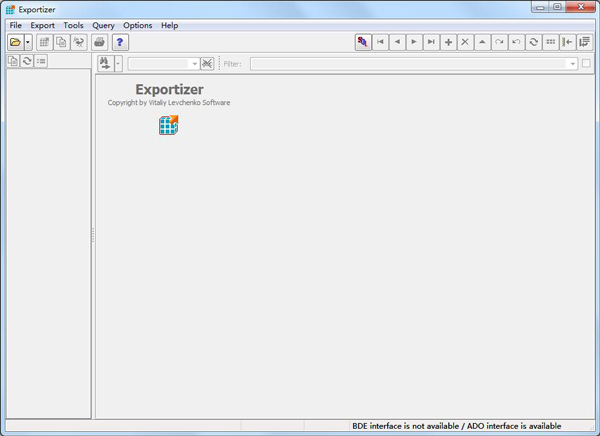Open the Tools menu
600x436 pixels.
click(x=73, y=26)
